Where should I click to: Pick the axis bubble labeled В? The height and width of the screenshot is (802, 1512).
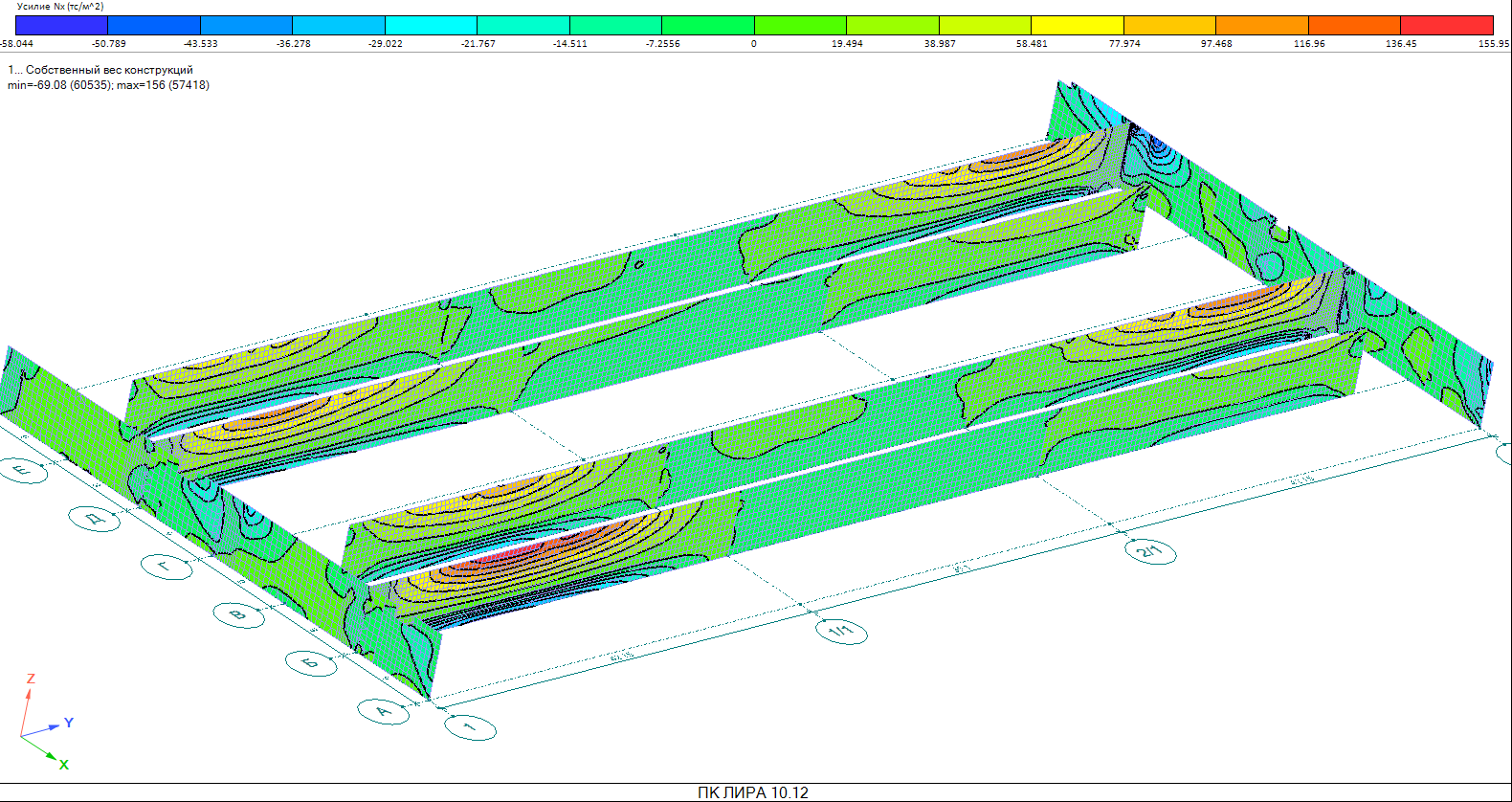click(238, 614)
